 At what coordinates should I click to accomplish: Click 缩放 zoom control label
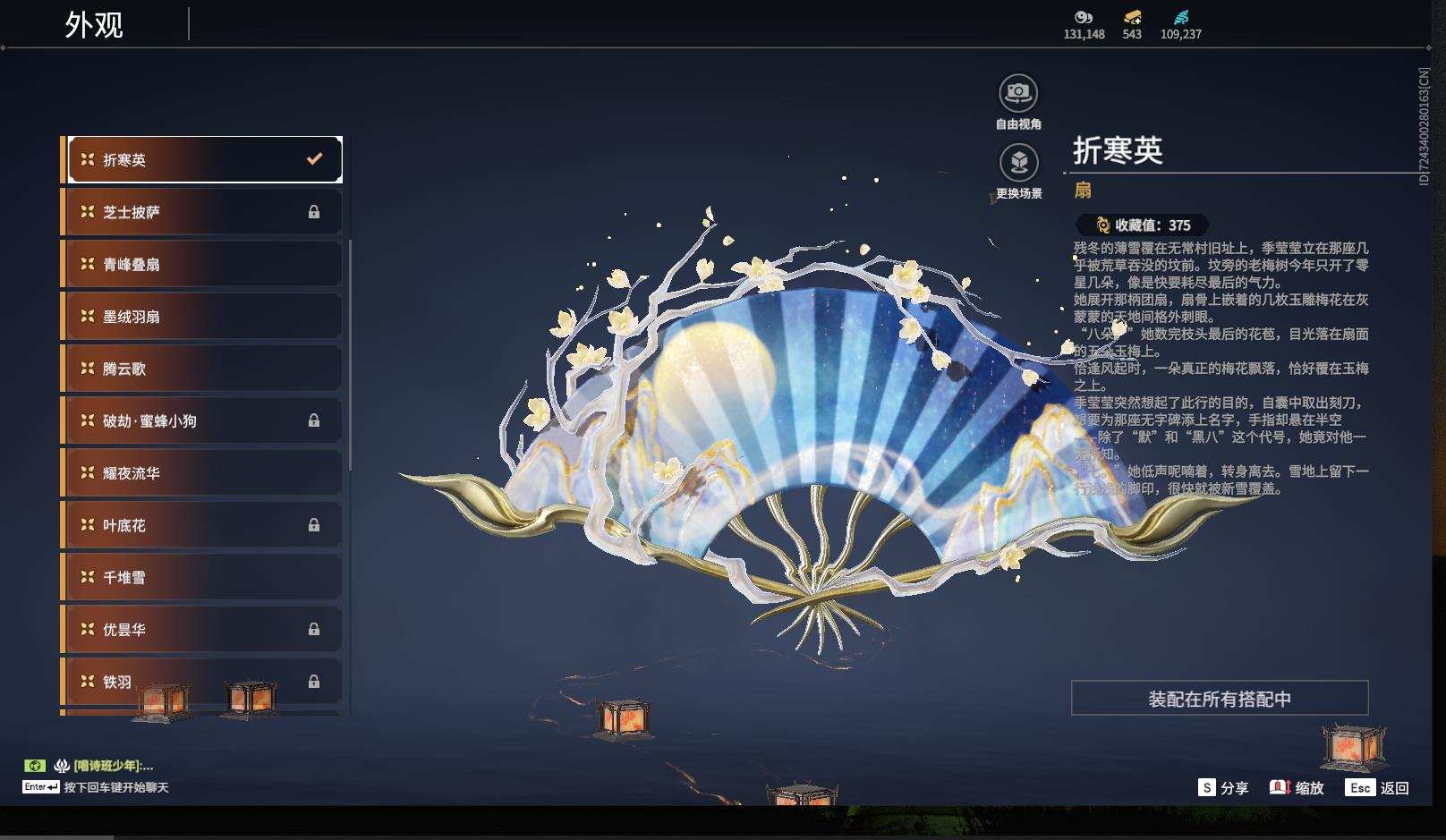[x=1309, y=788]
